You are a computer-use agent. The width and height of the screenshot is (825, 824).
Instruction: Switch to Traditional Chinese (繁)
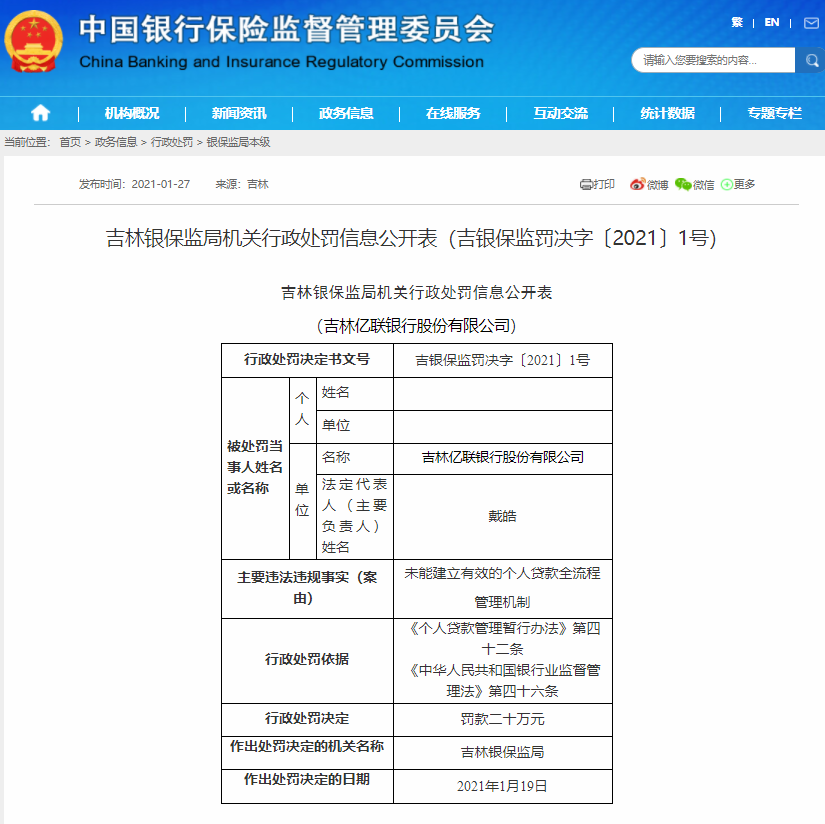737,22
